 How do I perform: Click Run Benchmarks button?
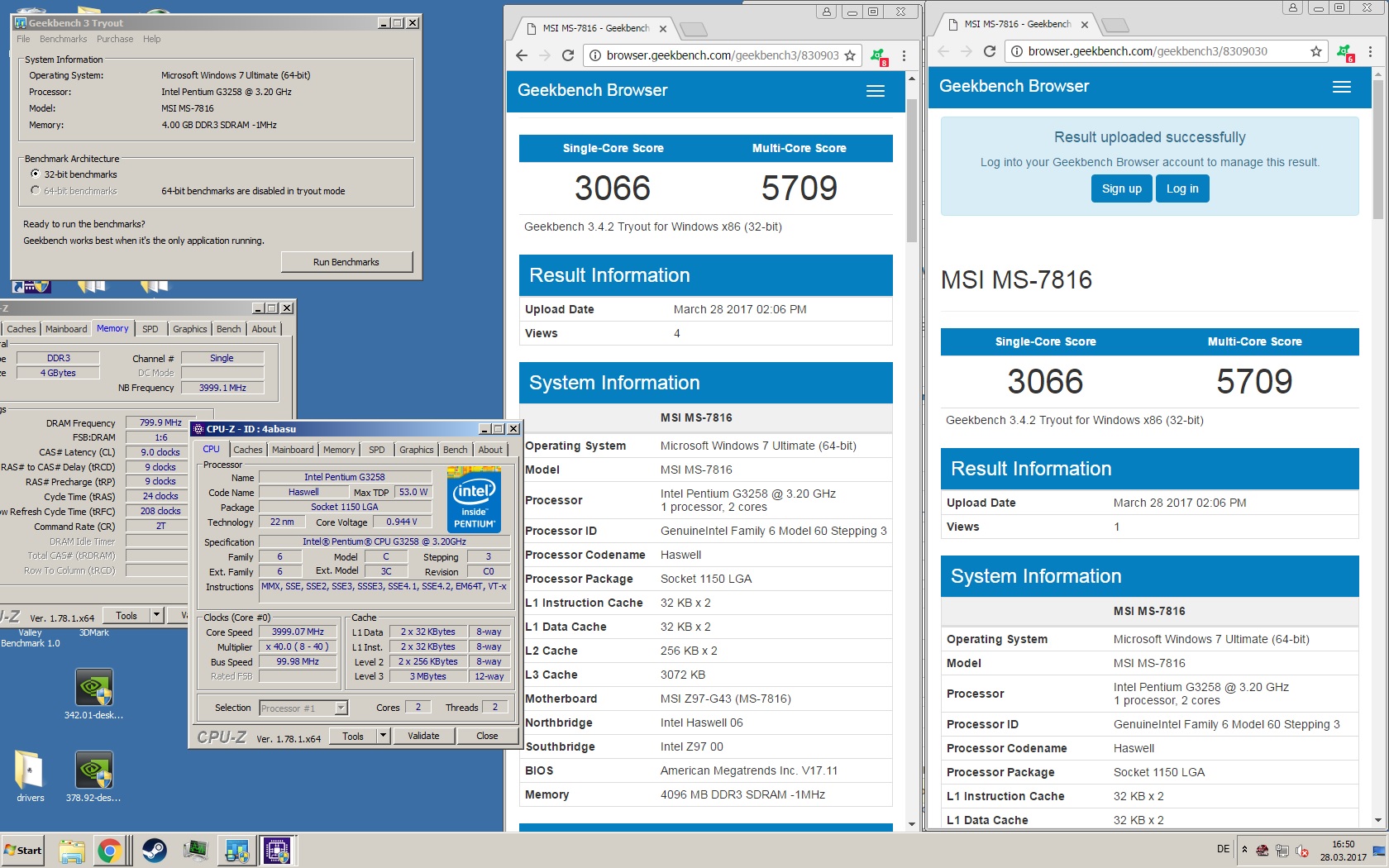(x=346, y=262)
